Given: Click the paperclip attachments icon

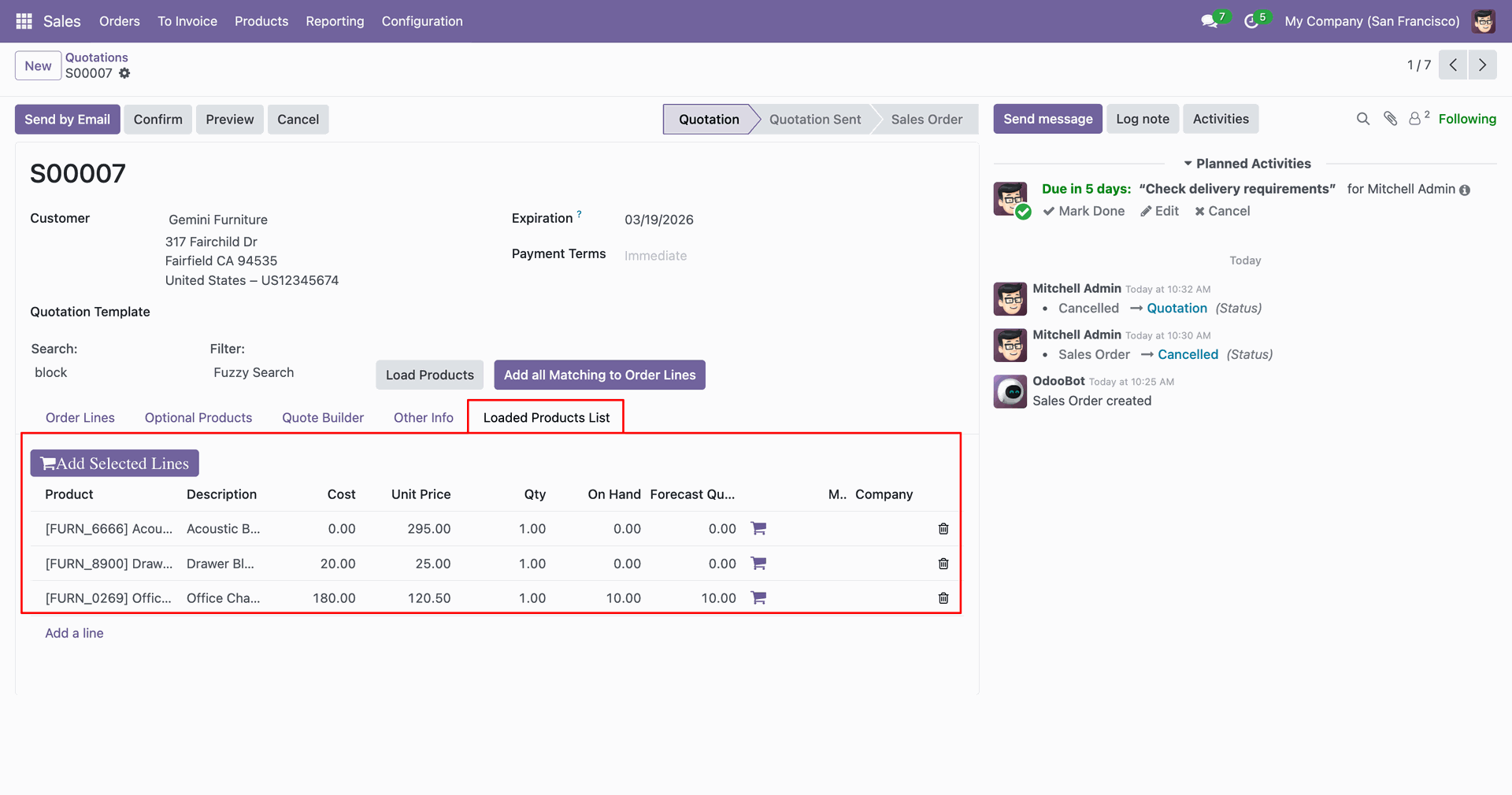Looking at the screenshot, I should coord(1390,119).
